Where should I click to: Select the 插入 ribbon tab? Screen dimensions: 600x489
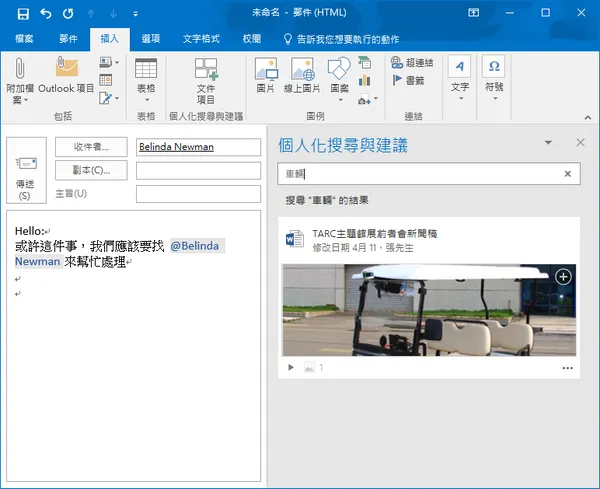tap(110, 39)
